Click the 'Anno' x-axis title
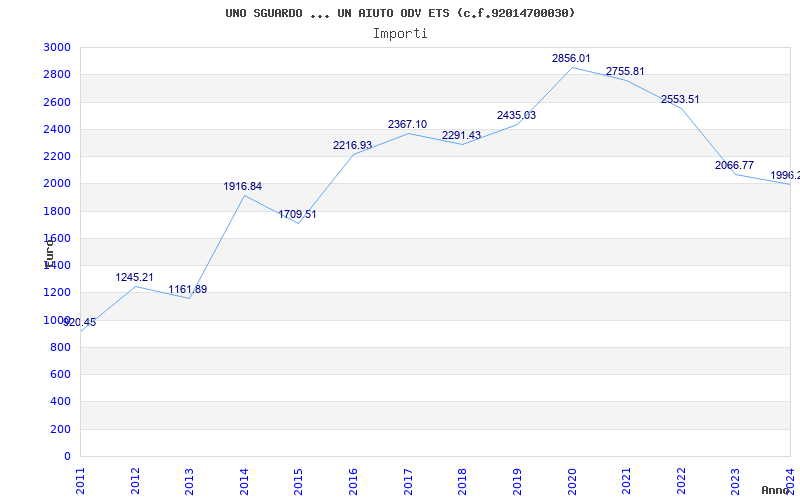Image resolution: width=800 pixels, height=500 pixels. 775,490
